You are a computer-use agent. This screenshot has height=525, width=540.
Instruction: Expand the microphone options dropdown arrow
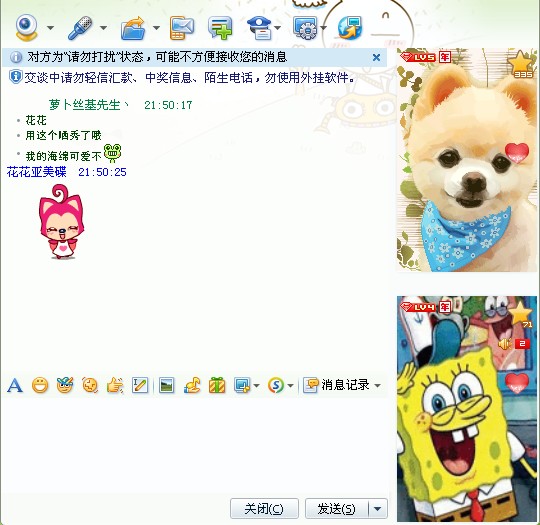(x=103, y=28)
